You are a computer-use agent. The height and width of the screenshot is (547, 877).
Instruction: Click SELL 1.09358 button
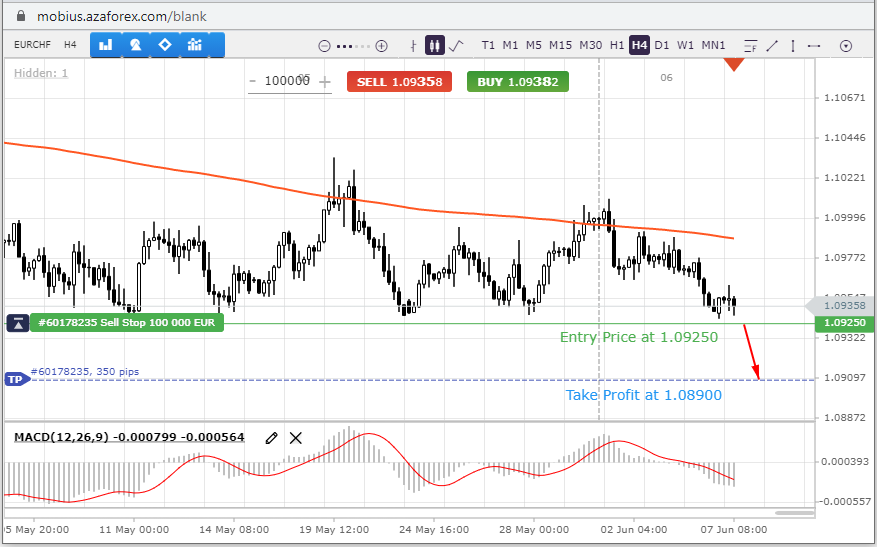pyautogui.click(x=399, y=82)
